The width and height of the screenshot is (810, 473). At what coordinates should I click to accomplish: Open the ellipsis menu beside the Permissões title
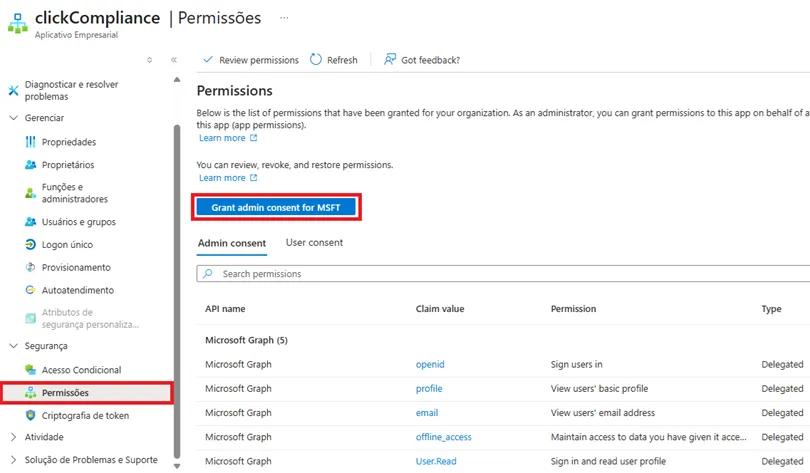(284, 18)
